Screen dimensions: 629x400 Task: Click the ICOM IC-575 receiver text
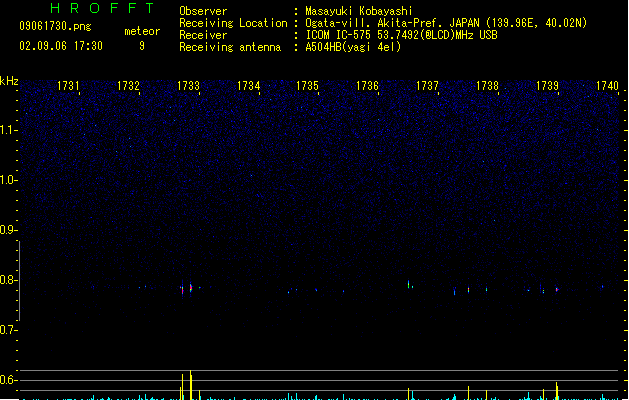[x=401, y=35]
